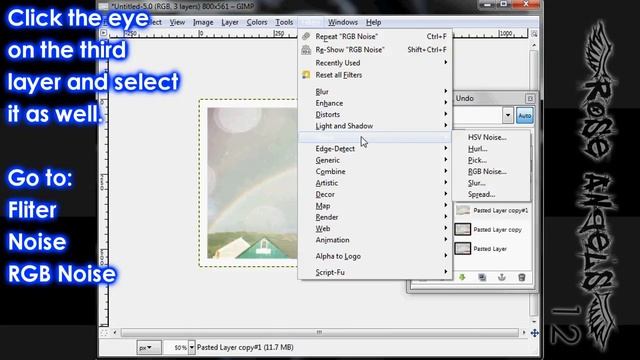This screenshot has height=360, width=640.
Task: Select RGB Noise... in Noise submenu
Action: (491, 171)
